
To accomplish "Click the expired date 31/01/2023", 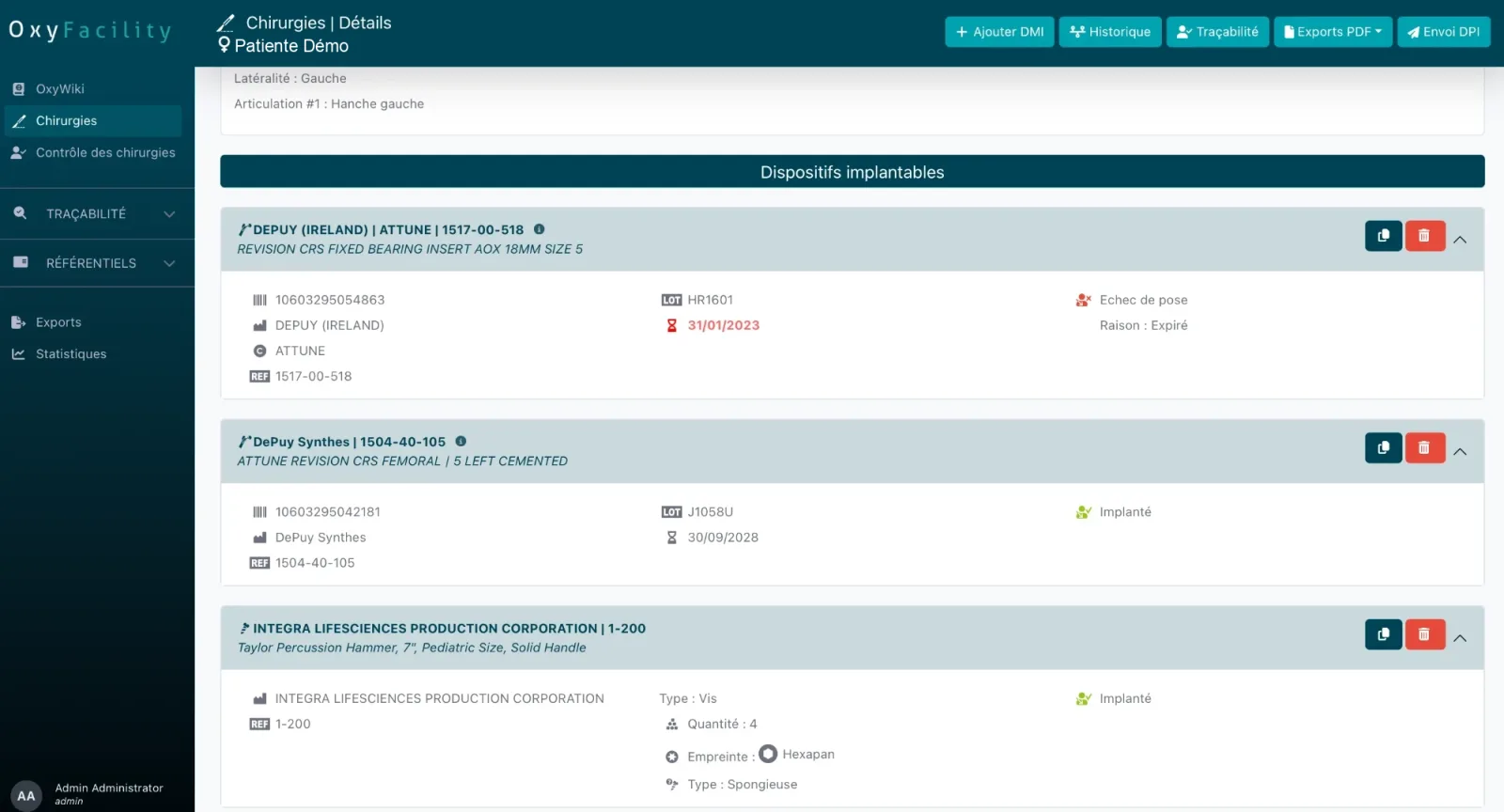I will pos(723,325).
